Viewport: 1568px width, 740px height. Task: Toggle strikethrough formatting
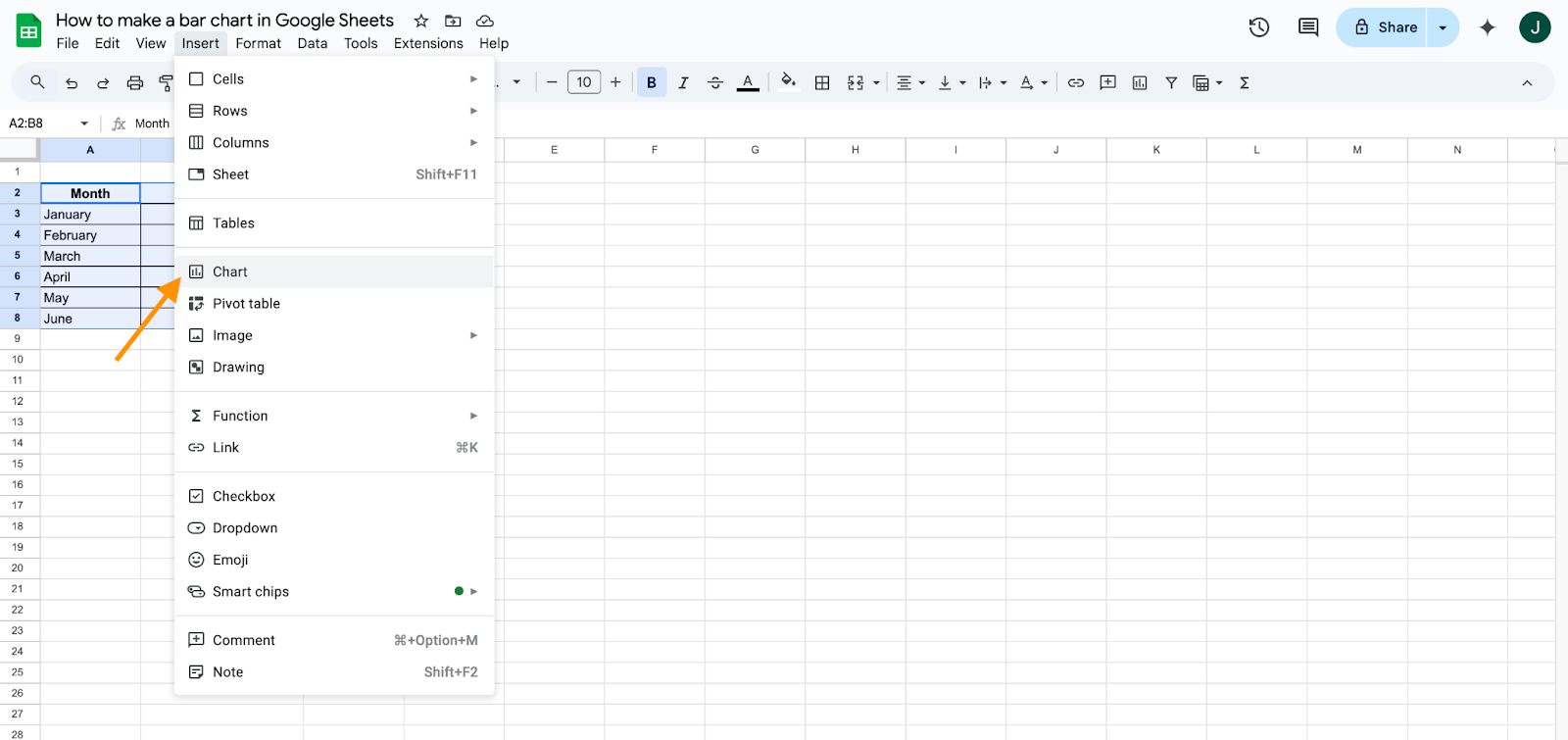pos(715,83)
